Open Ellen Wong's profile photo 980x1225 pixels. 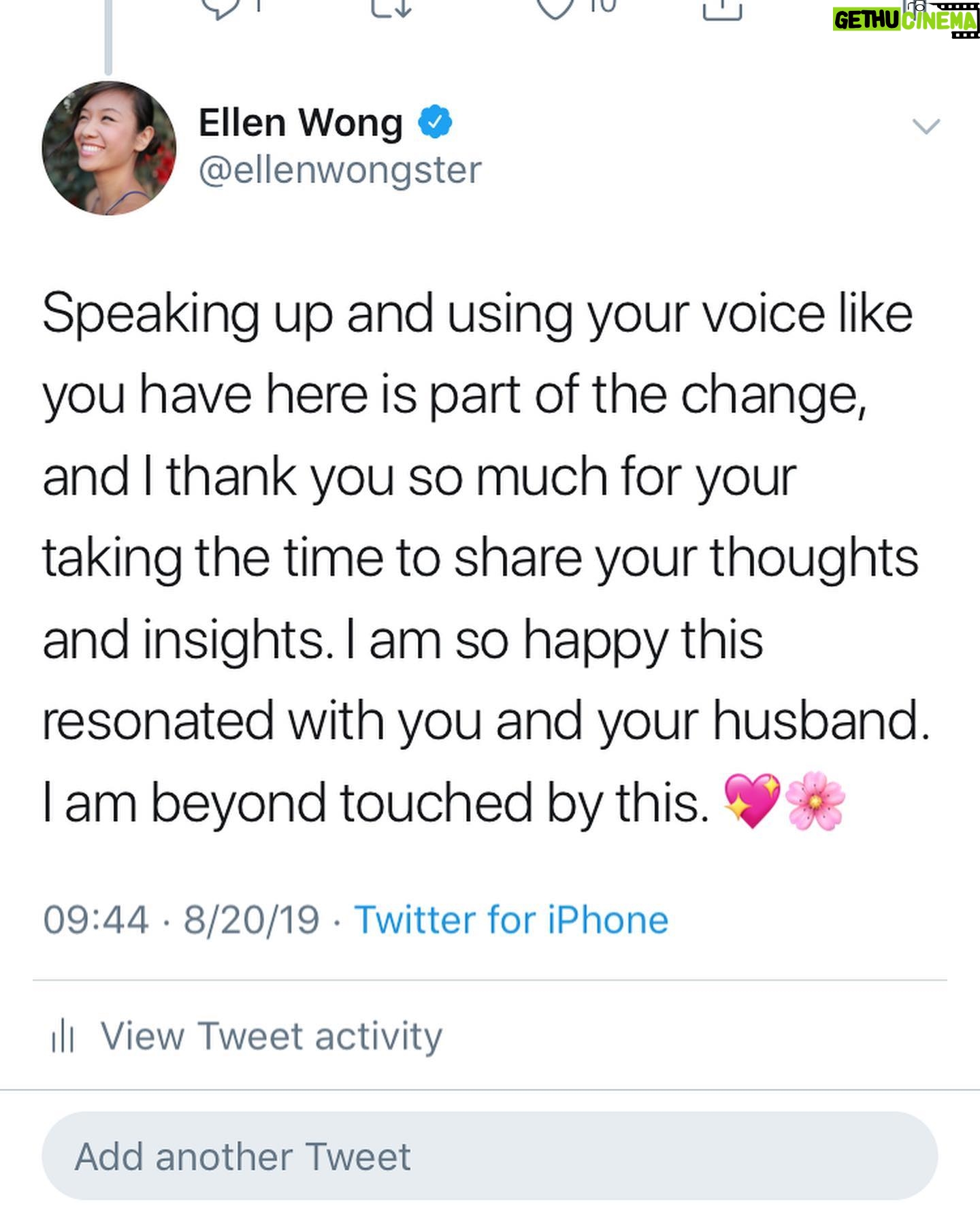coord(109,148)
